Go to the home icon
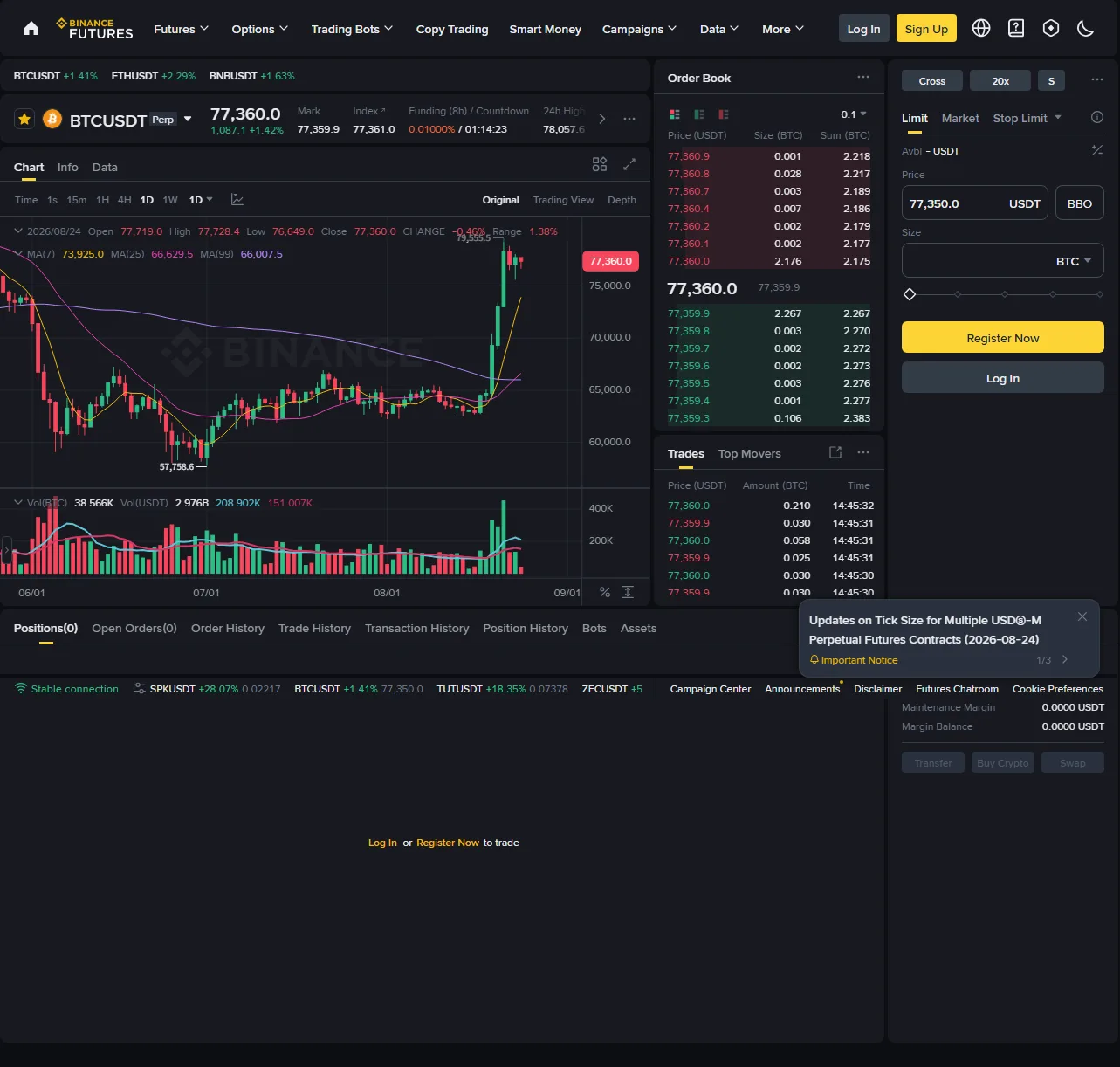 tap(31, 29)
